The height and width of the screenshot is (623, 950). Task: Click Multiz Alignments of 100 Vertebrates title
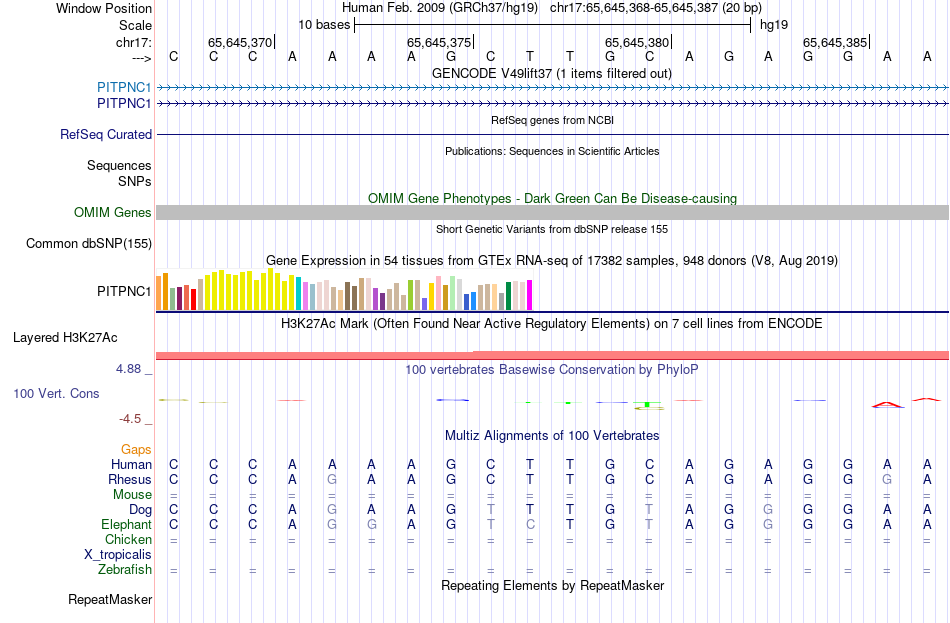(x=552, y=436)
